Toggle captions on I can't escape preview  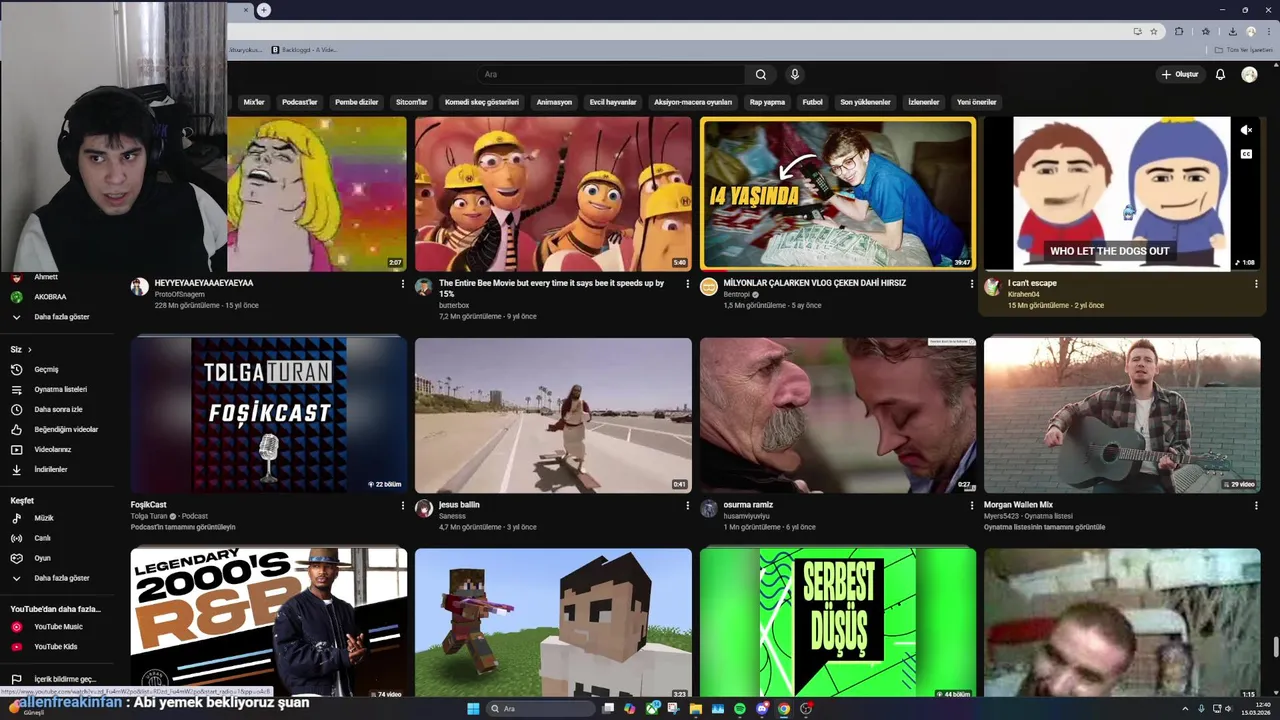1246,154
